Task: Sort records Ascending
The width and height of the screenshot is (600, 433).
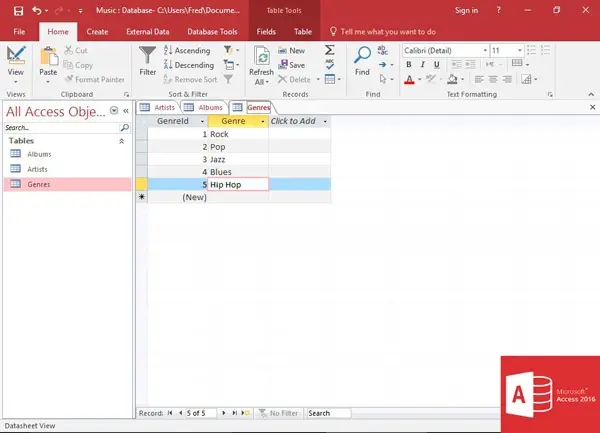Action: (x=187, y=50)
